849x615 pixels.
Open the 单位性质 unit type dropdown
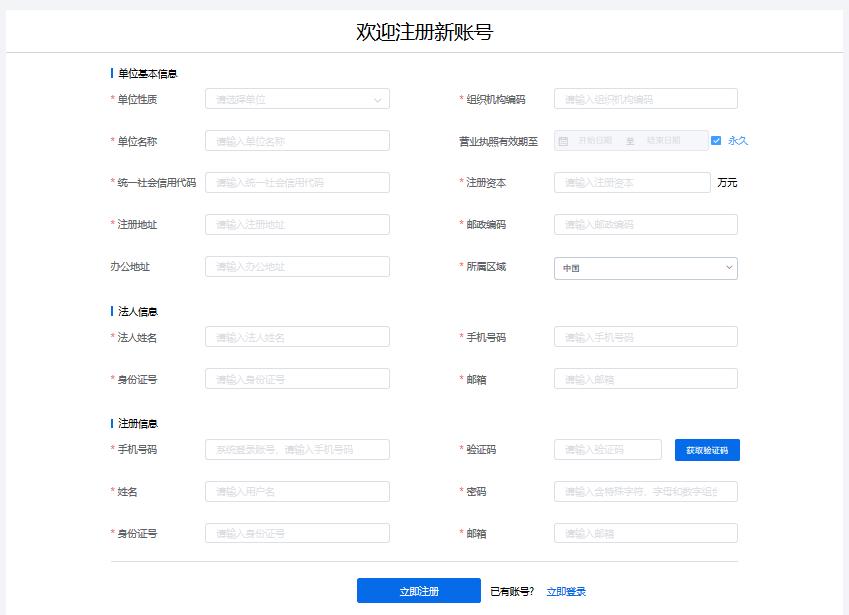pos(297,98)
